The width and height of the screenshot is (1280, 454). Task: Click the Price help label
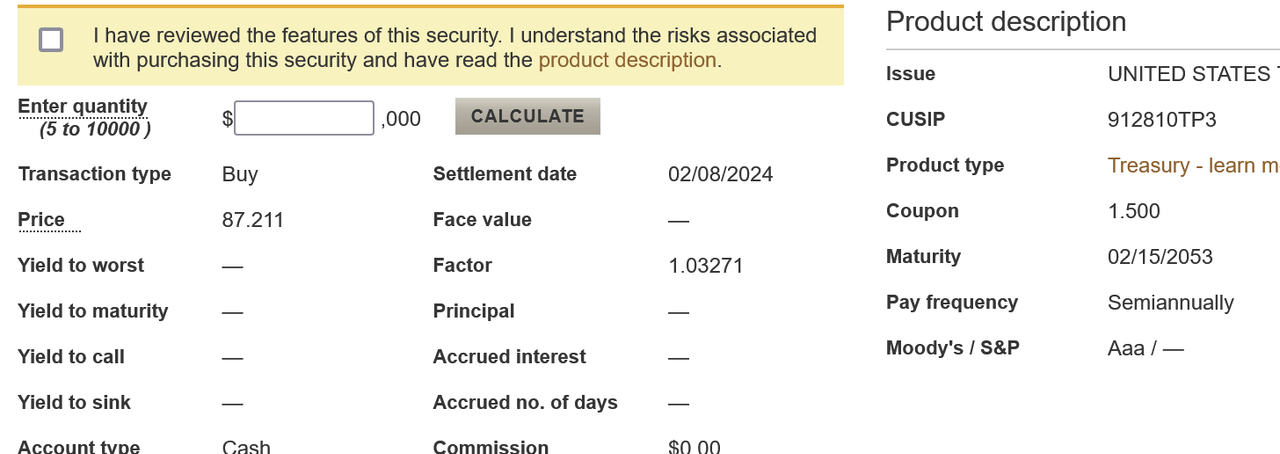[41, 219]
